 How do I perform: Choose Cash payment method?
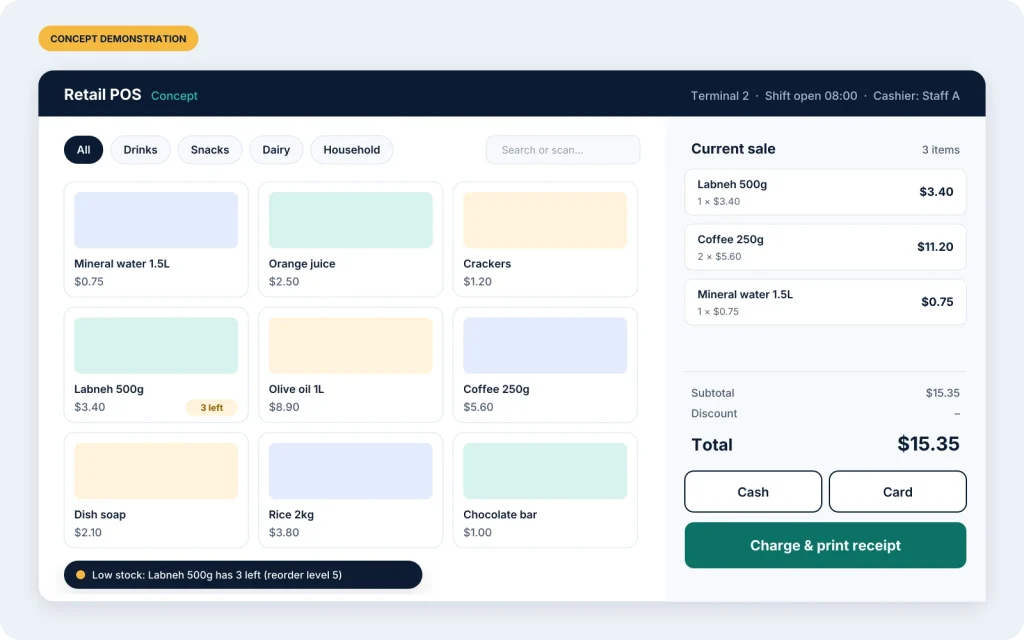tap(753, 492)
